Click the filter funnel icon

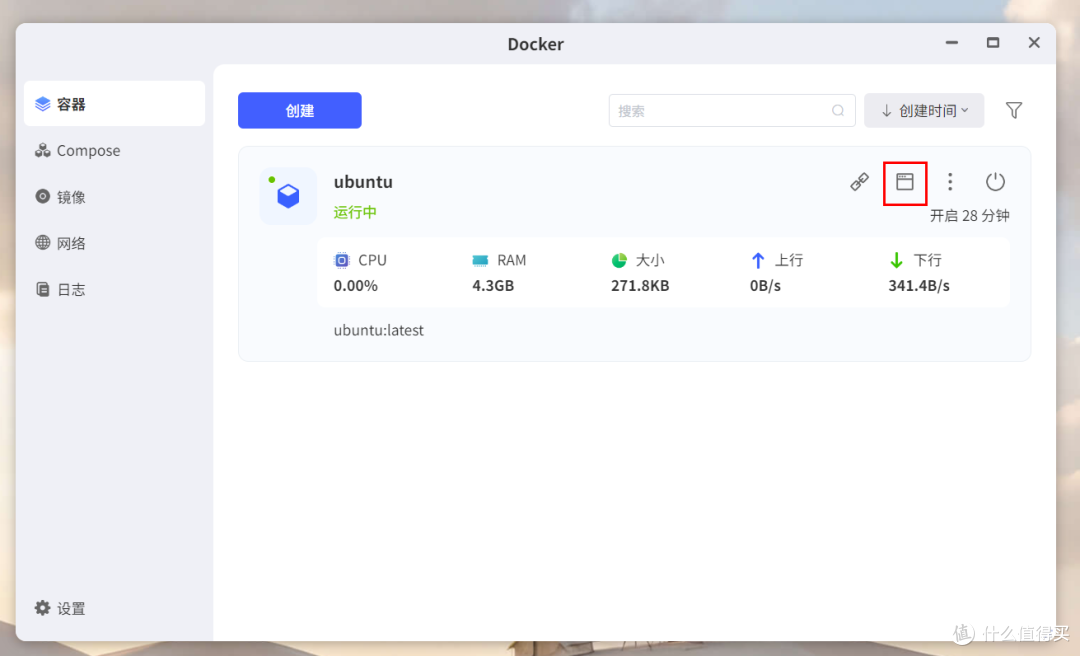click(x=1013, y=110)
